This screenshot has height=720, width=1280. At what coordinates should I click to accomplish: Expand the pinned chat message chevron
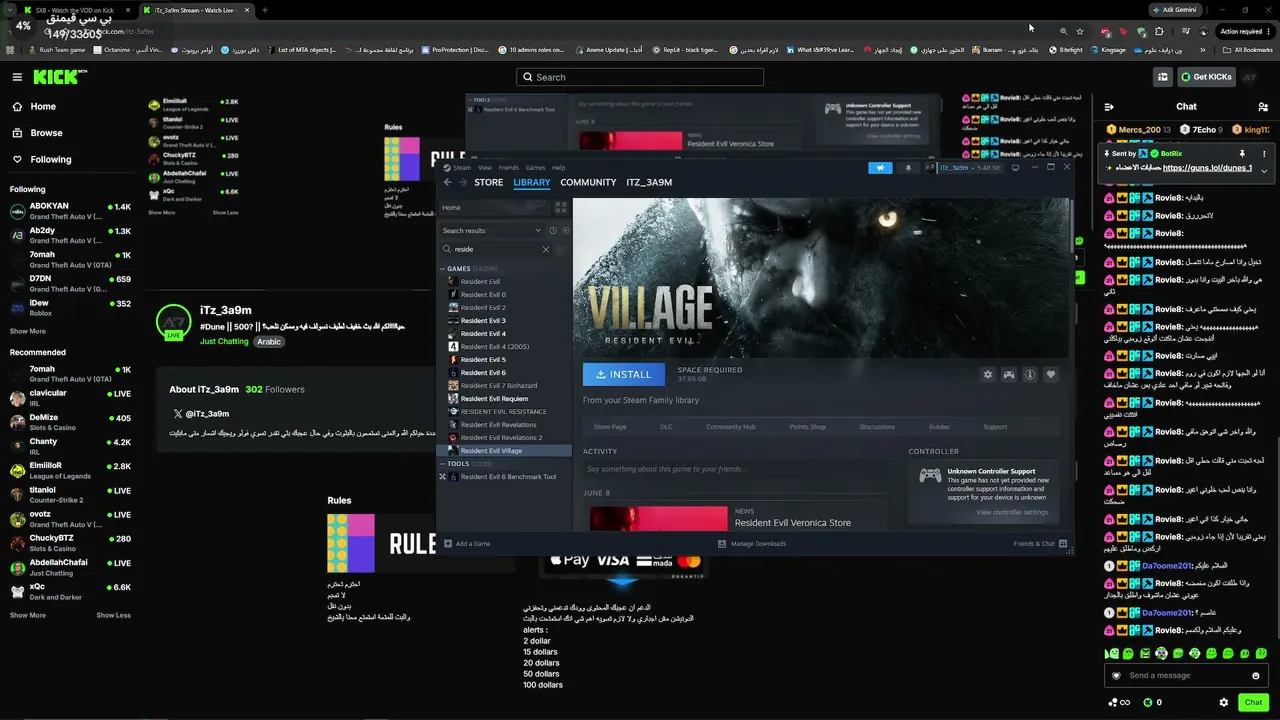[x=1264, y=170]
